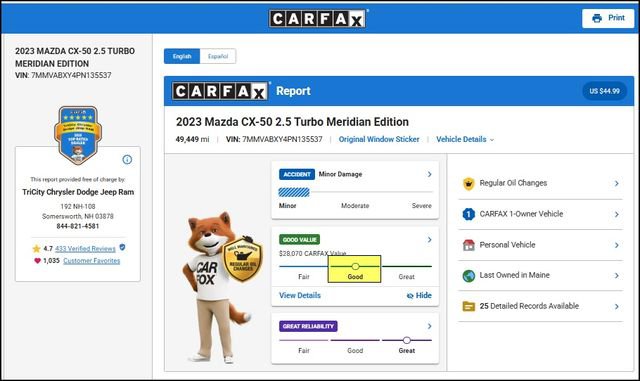640x381 pixels.
Task: Click the striped Minor damage severity bar
Action: (x=294, y=192)
